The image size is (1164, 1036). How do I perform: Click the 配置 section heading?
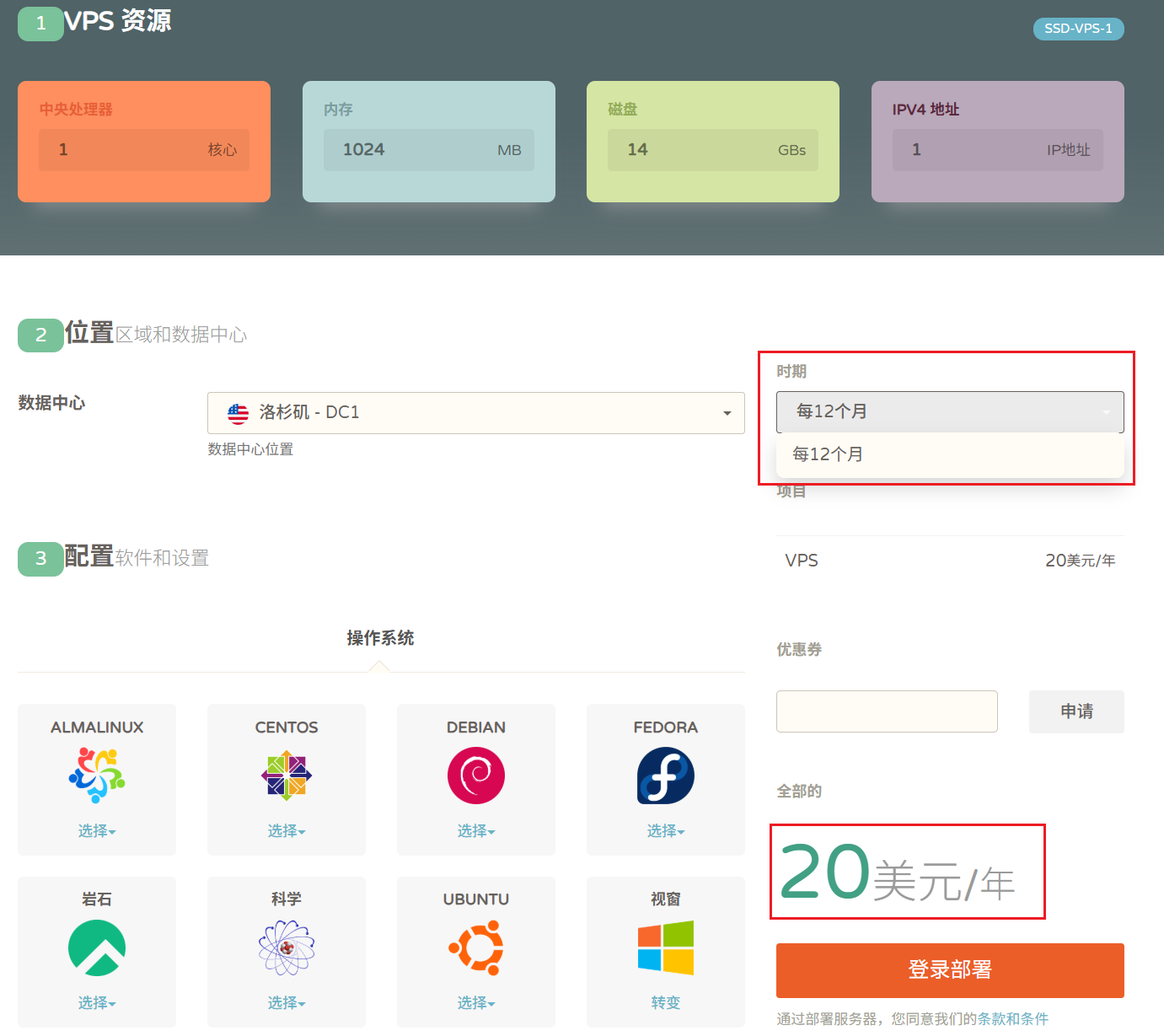[x=89, y=556]
